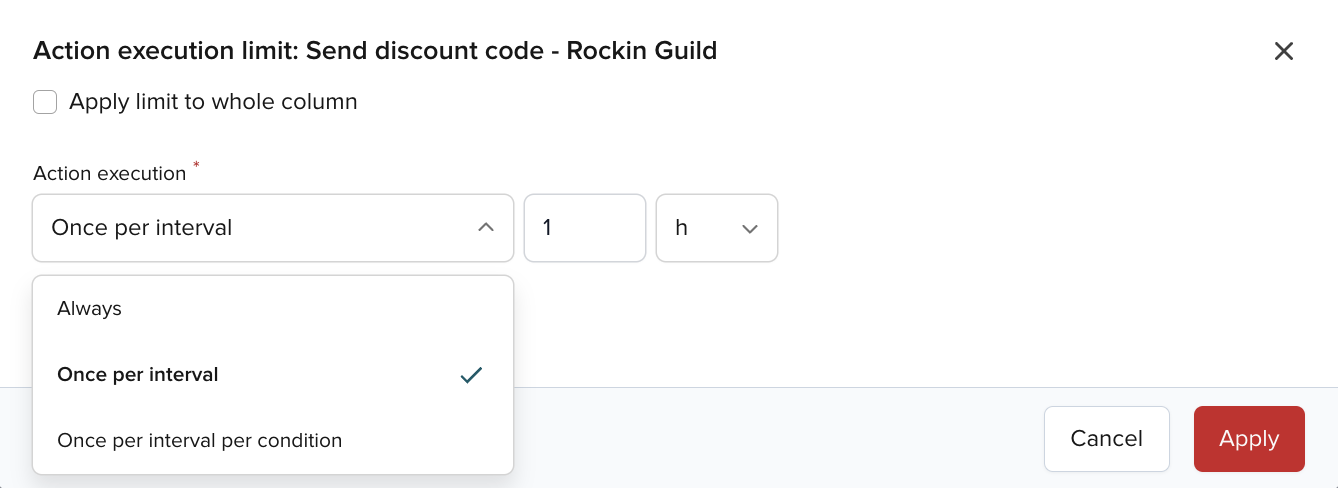This screenshot has height=488, width=1338.
Task: Click the red required asterisk marker
Action: 196,164
